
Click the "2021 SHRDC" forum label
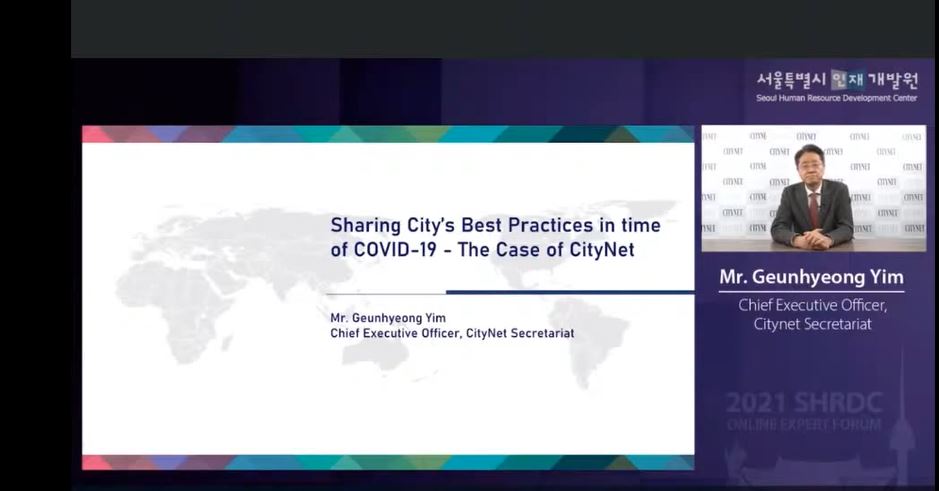[804, 403]
